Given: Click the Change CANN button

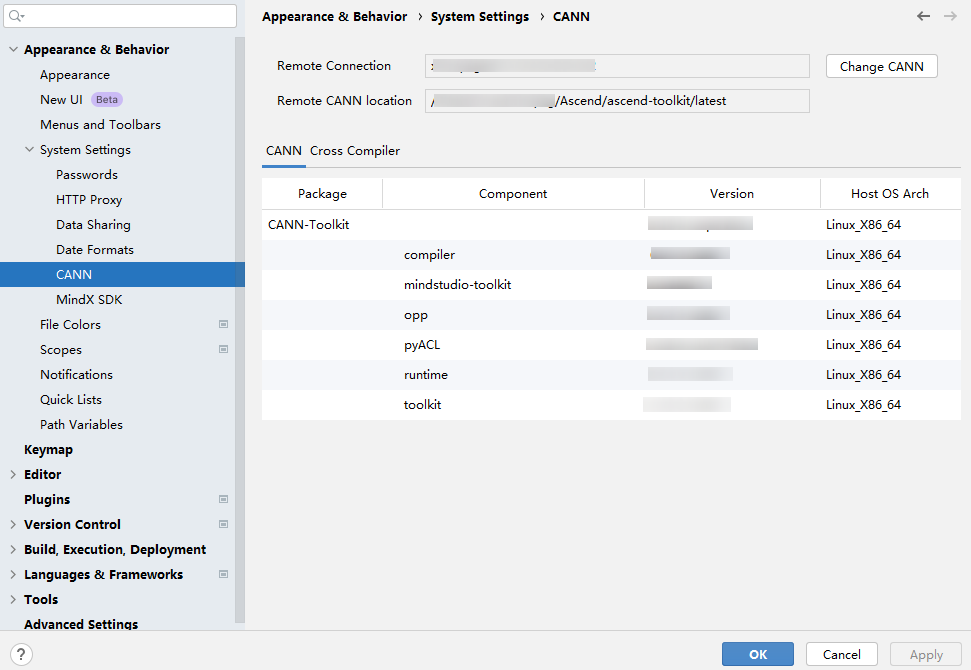Looking at the screenshot, I should click(x=881, y=66).
